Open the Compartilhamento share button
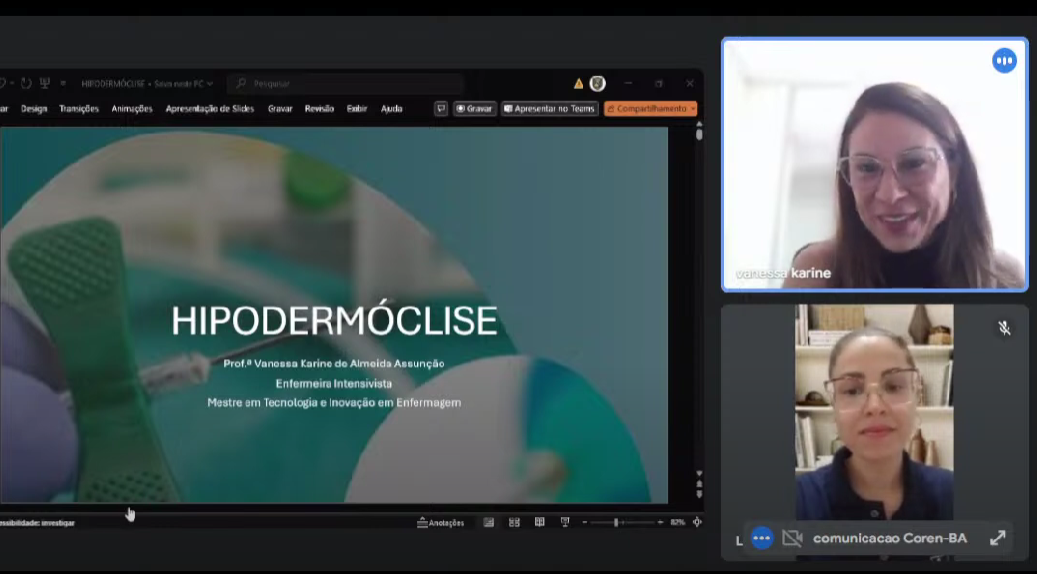The height and width of the screenshot is (574, 1037). [x=646, y=109]
